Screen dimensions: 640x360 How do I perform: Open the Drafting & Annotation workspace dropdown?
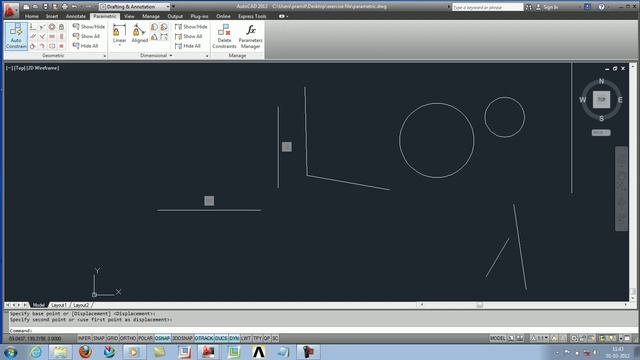pyautogui.click(x=135, y=7)
